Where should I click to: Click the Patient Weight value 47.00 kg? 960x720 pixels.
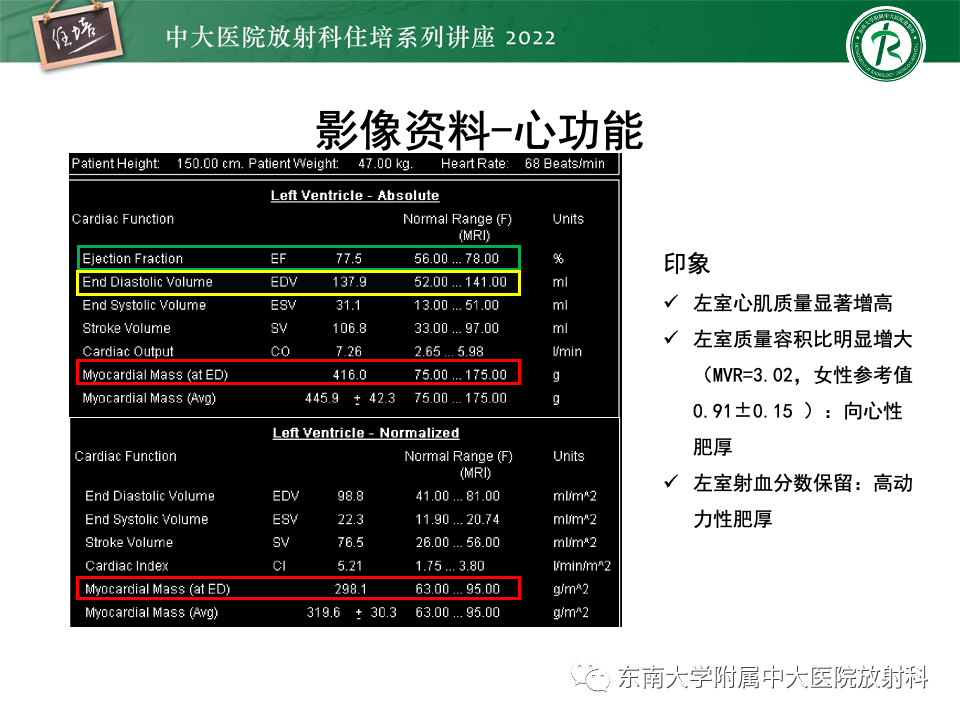coord(385,163)
